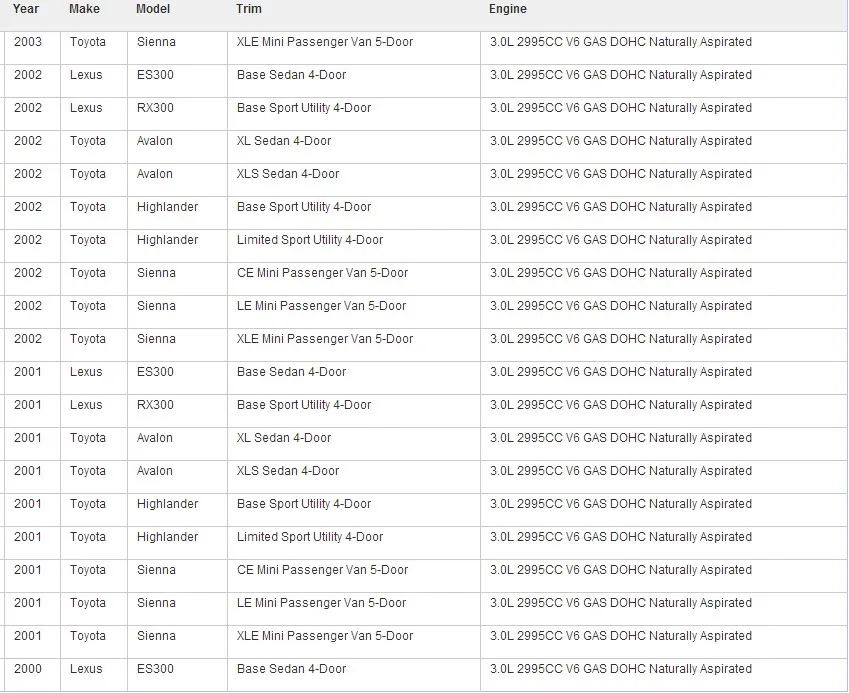
Task: Click Base Sedan 4-Door in the 2002 ES300 row
Action: (x=291, y=75)
